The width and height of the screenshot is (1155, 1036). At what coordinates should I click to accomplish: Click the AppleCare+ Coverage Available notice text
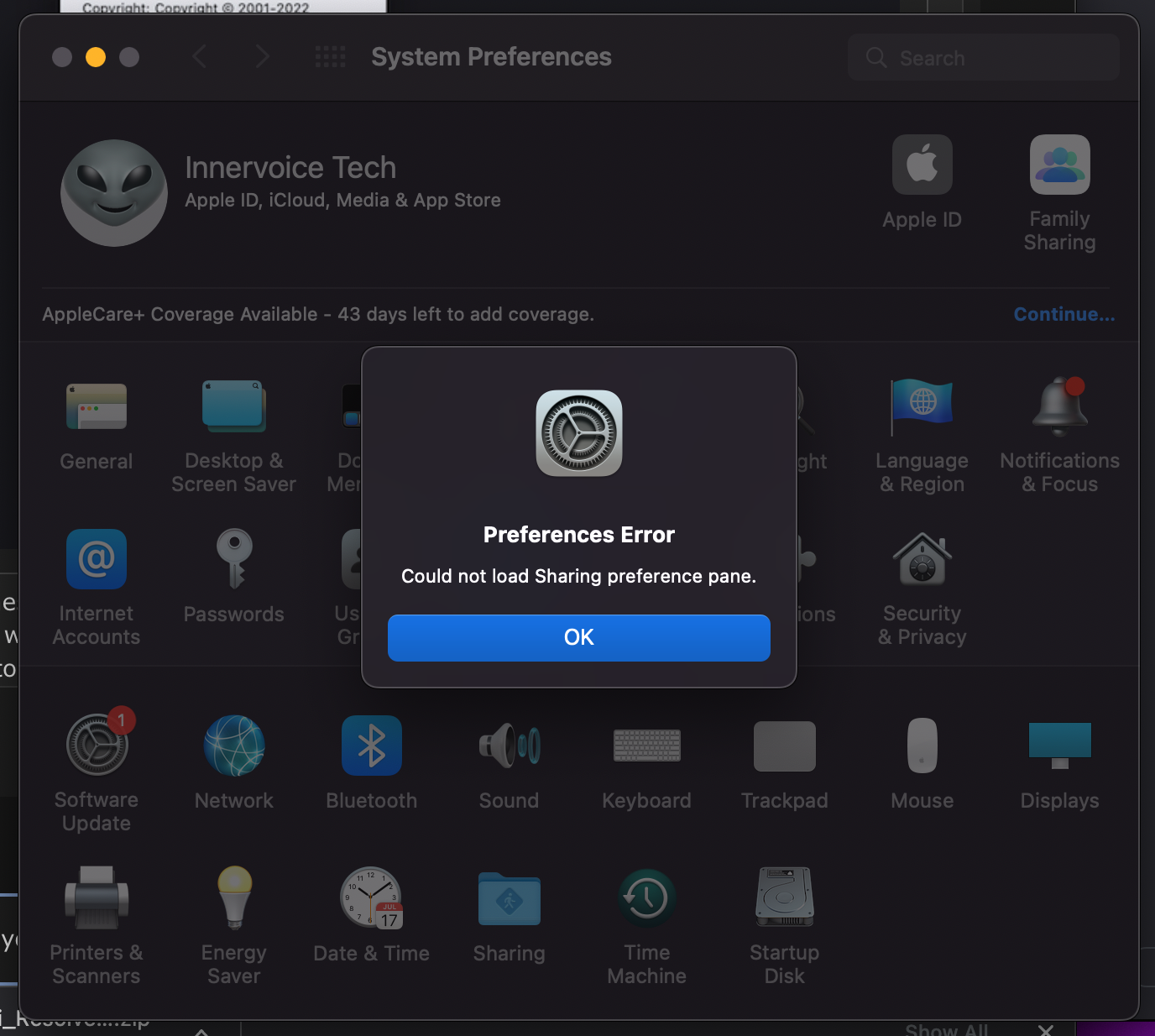pyautogui.click(x=318, y=314)
